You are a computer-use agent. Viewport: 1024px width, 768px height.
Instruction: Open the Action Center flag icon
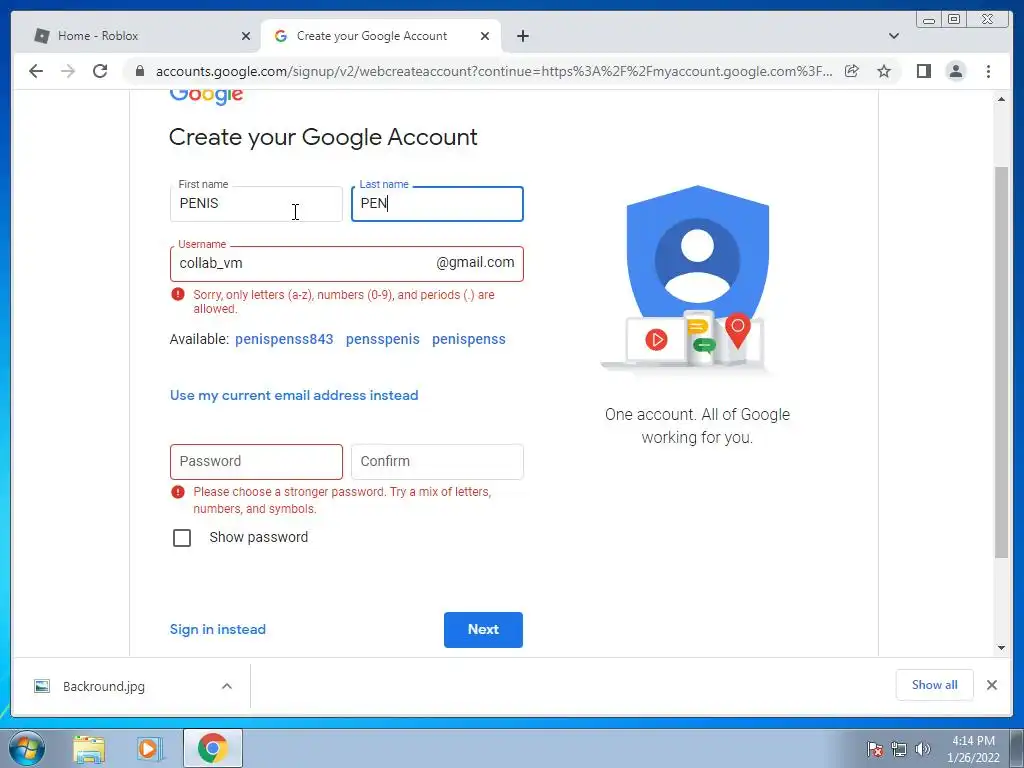pos(875,750)
